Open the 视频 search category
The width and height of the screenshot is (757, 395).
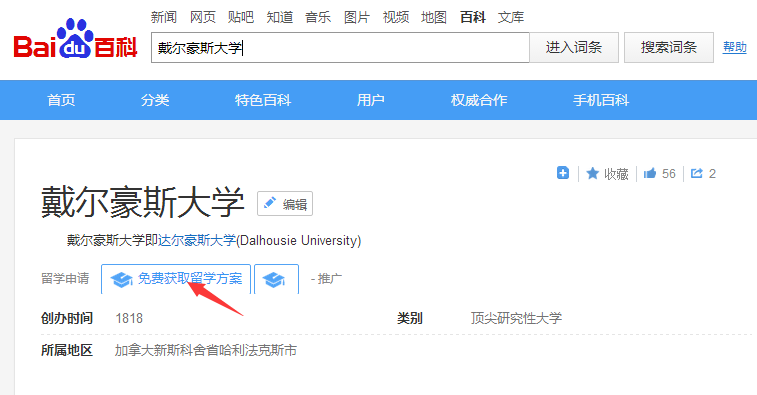(x=395, y=17)
